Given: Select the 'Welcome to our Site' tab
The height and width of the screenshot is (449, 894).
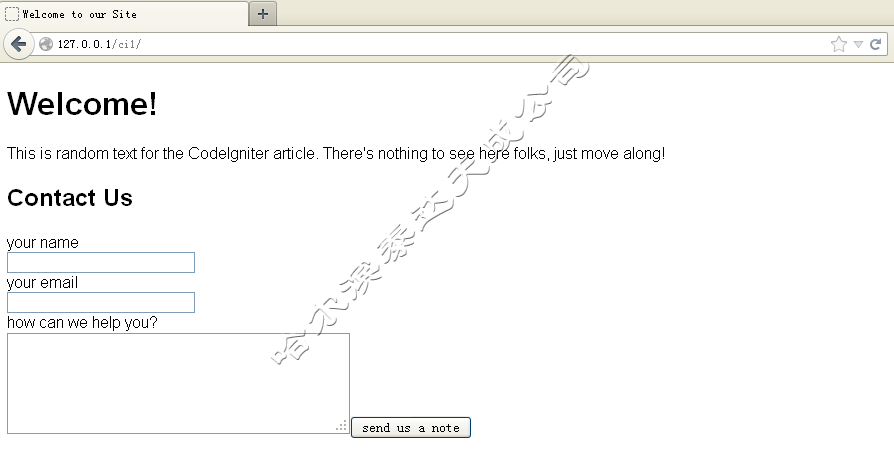Looking at the screenshot, I should tap(124, 14).
